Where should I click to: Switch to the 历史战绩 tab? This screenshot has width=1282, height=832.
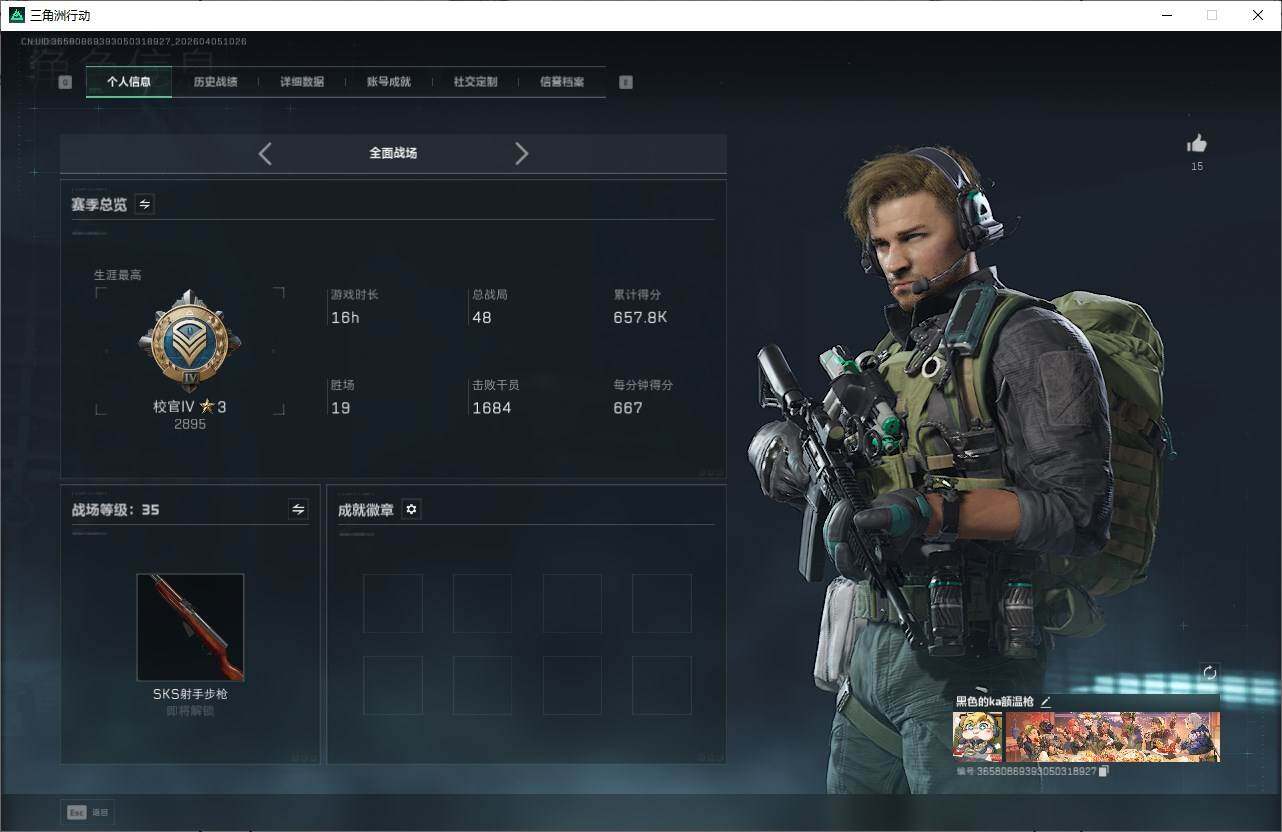click(x=215, y=82)
